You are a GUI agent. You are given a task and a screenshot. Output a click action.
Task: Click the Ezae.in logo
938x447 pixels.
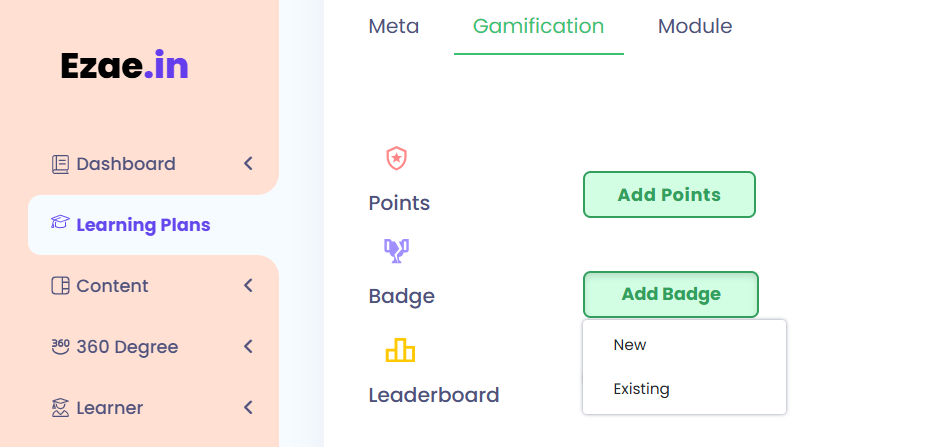tap(124, 66)
